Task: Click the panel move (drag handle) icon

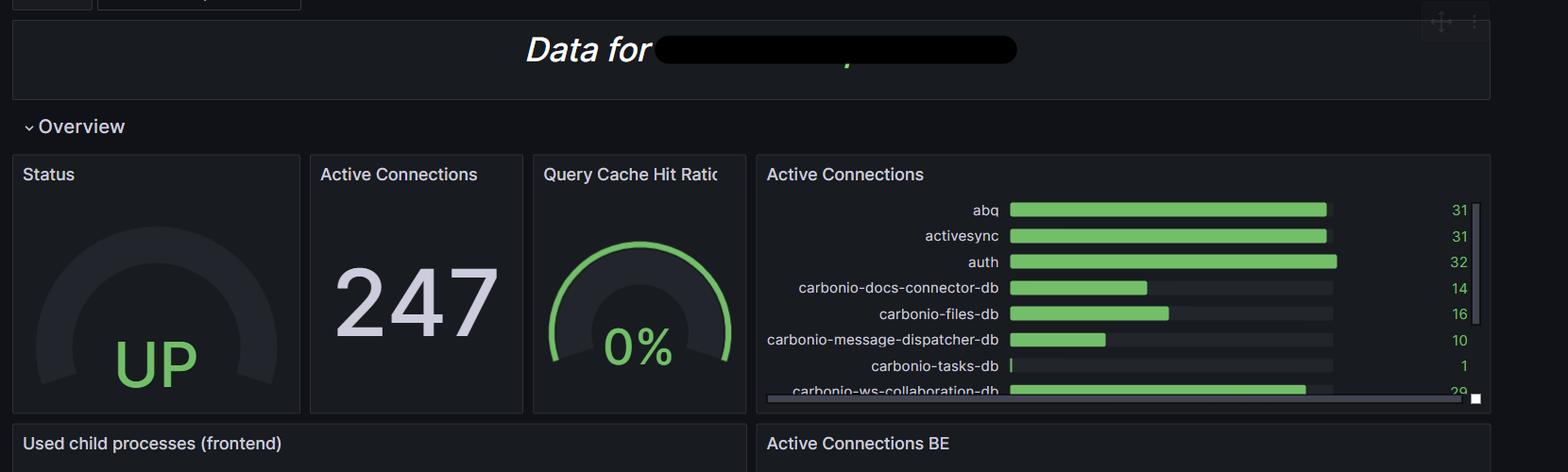Action: pyautogui.click(x=1441, y=22)
